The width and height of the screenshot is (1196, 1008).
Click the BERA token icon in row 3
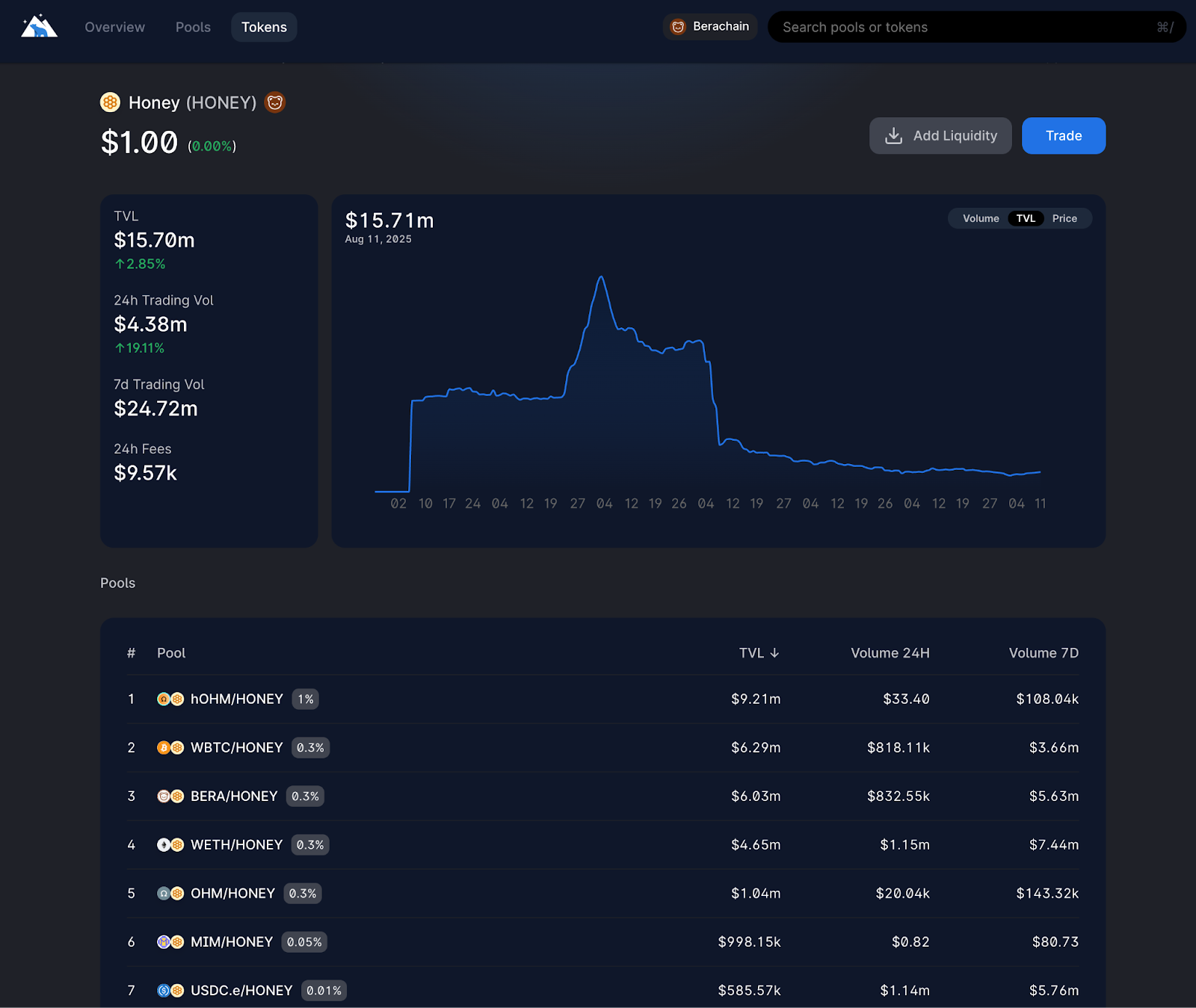164,796
